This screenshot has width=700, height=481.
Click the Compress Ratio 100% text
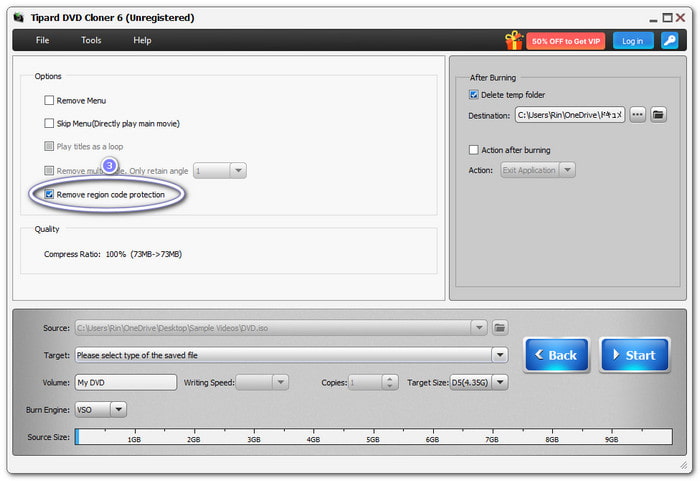pos(113,254)
